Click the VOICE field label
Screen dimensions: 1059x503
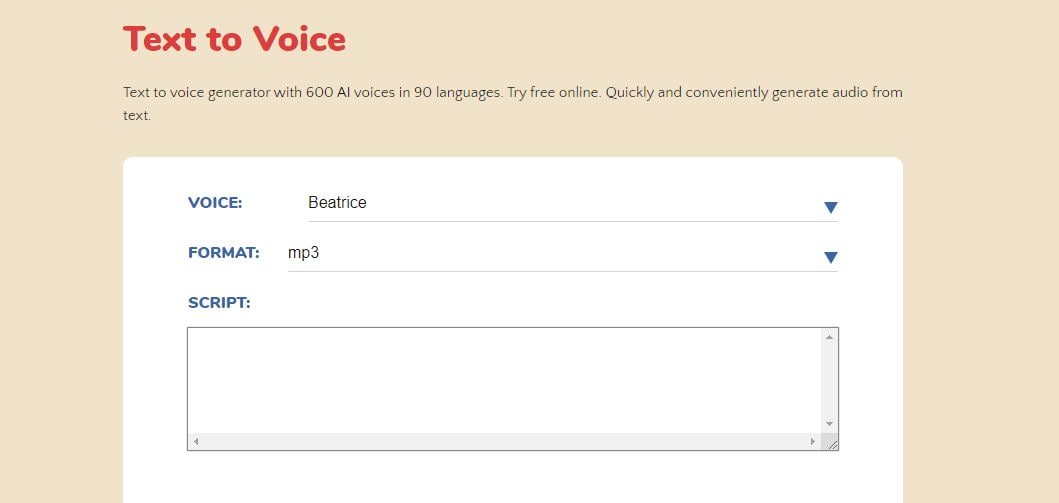click(215, 203)
